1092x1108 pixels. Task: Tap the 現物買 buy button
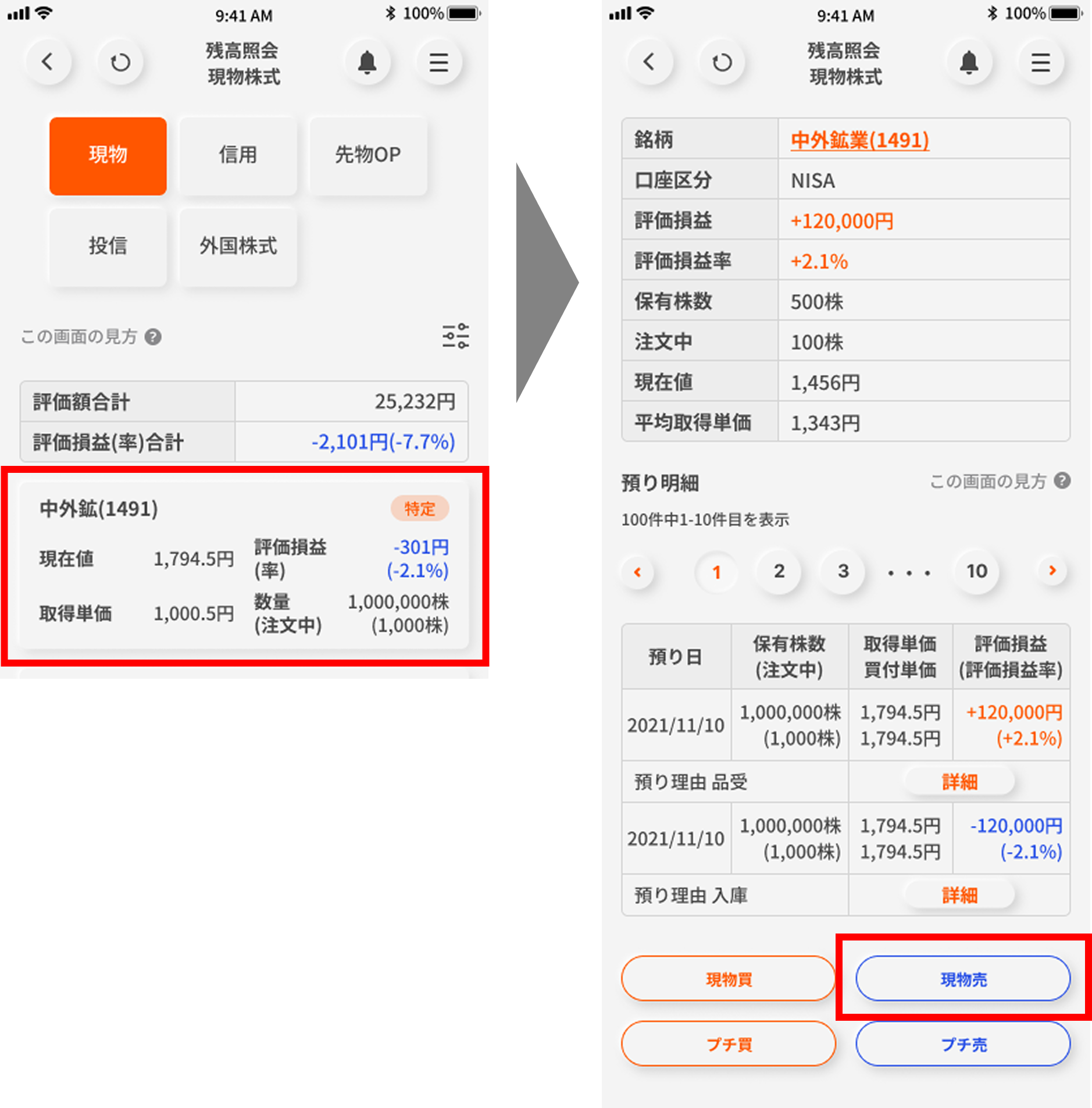(x=728, y=979)
